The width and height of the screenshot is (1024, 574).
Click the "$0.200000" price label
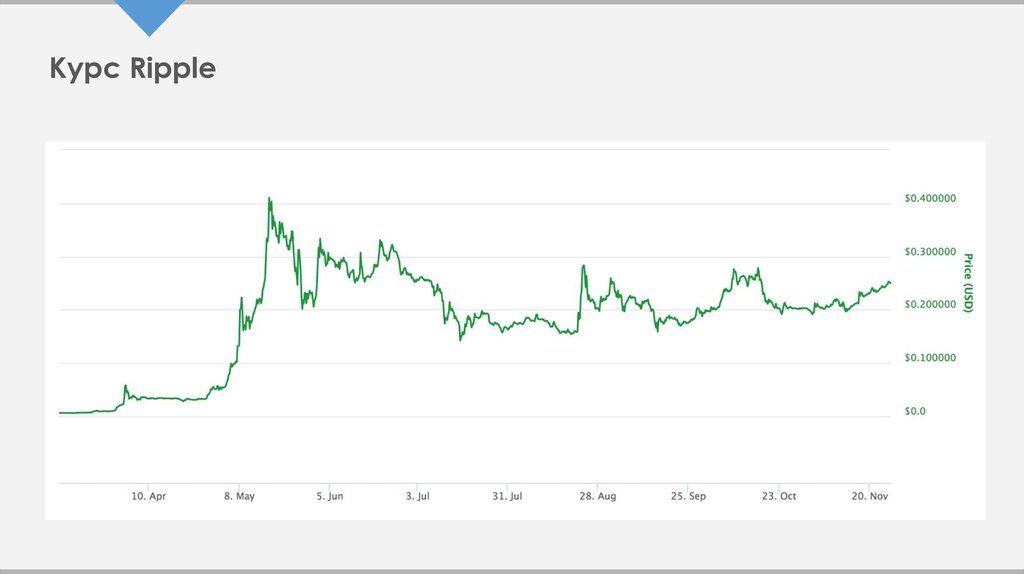(930, 305)
